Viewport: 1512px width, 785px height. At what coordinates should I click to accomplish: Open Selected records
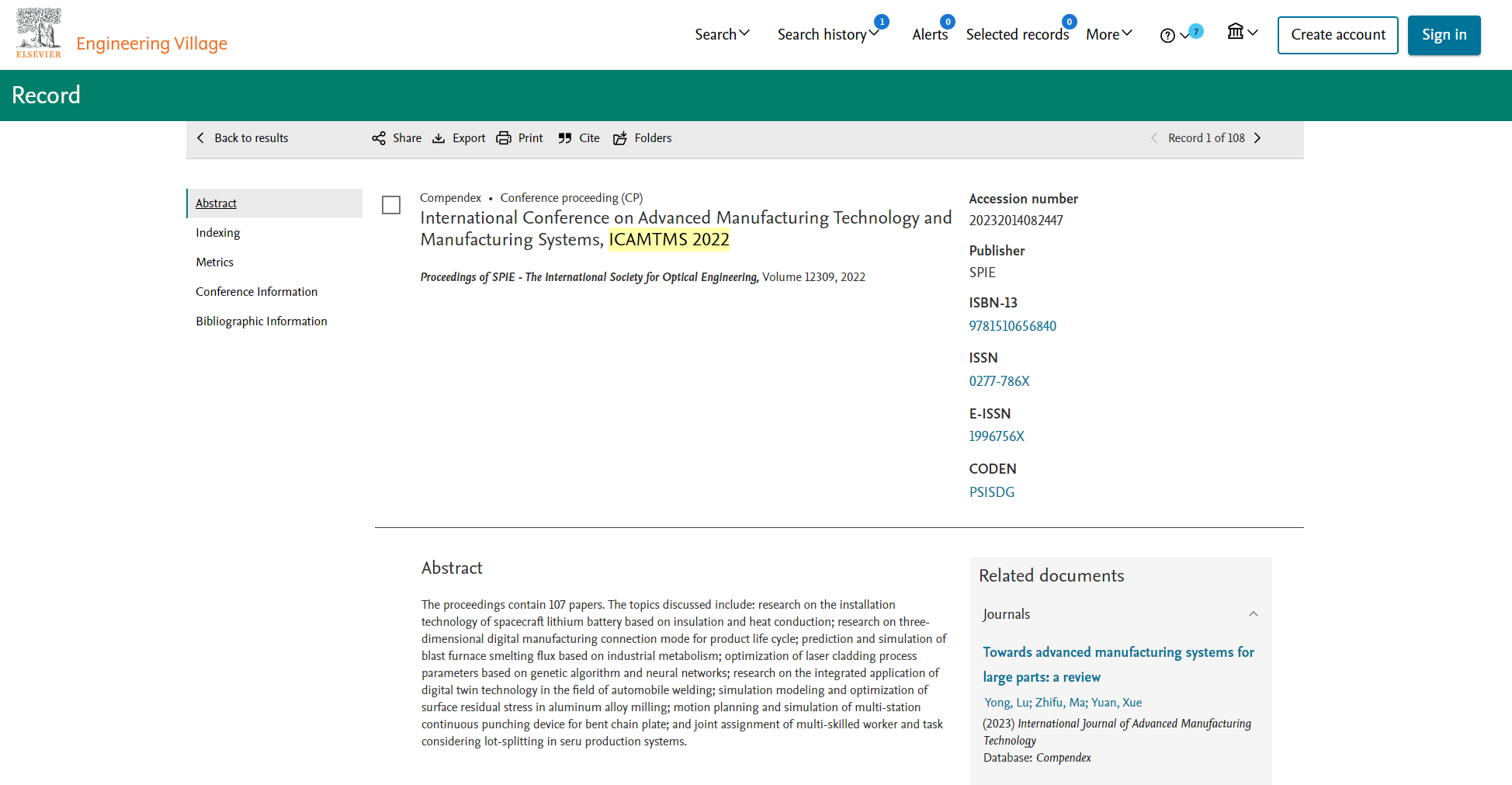point(1018,34)
